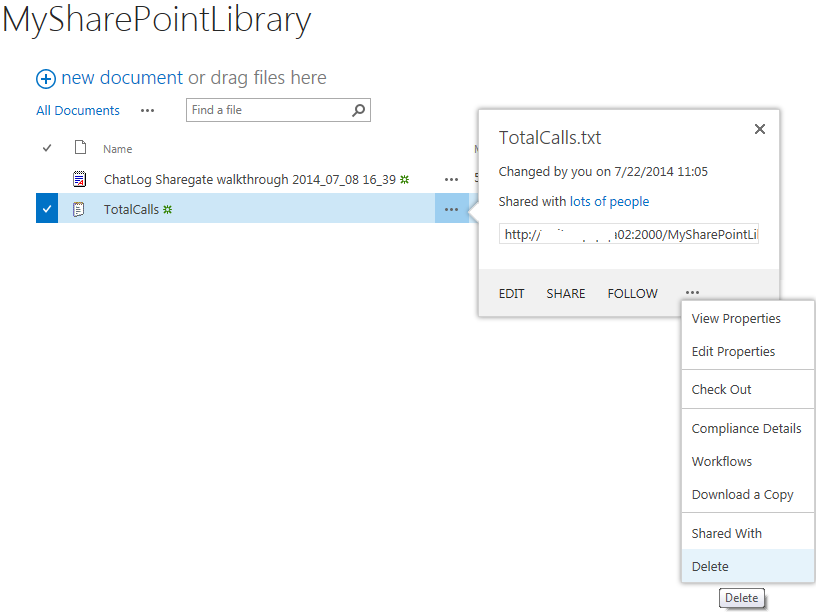Click SHARE in the callout
The width and height of the screenshot is (816, 612).
(566, 294)
